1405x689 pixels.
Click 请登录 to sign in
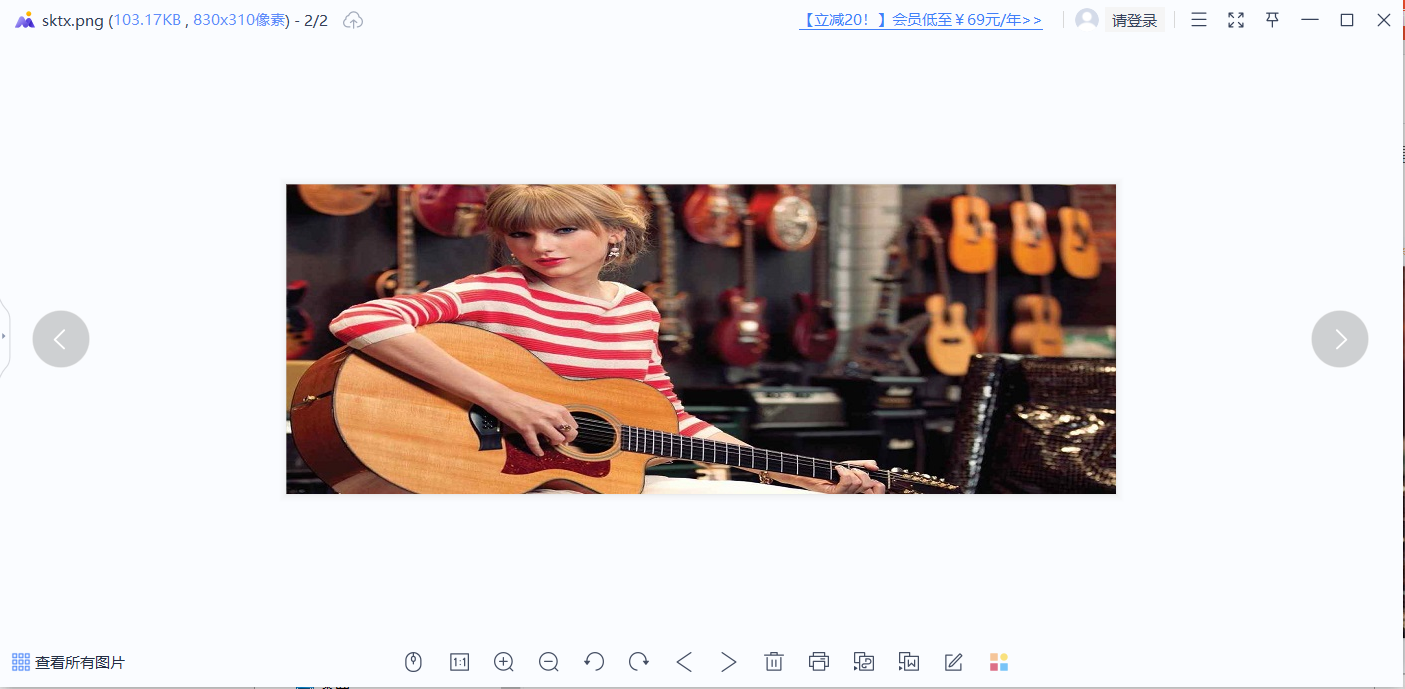pyautogui.click(x=1135, y=20)
